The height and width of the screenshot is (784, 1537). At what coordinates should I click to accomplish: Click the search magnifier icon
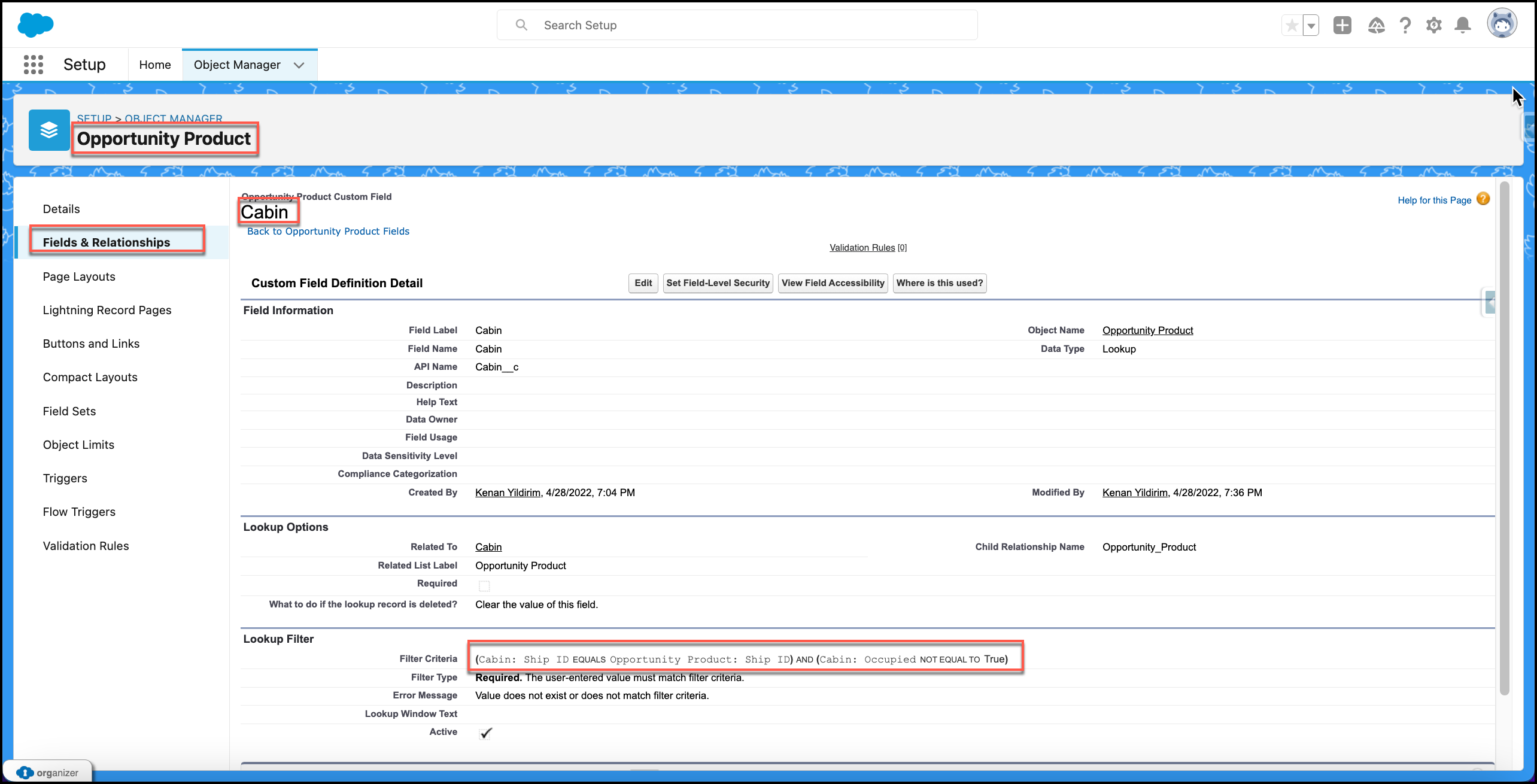(521, 25)
